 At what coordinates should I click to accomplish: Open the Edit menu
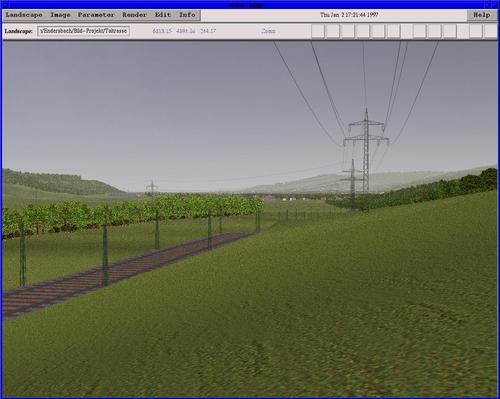(163, 15)
